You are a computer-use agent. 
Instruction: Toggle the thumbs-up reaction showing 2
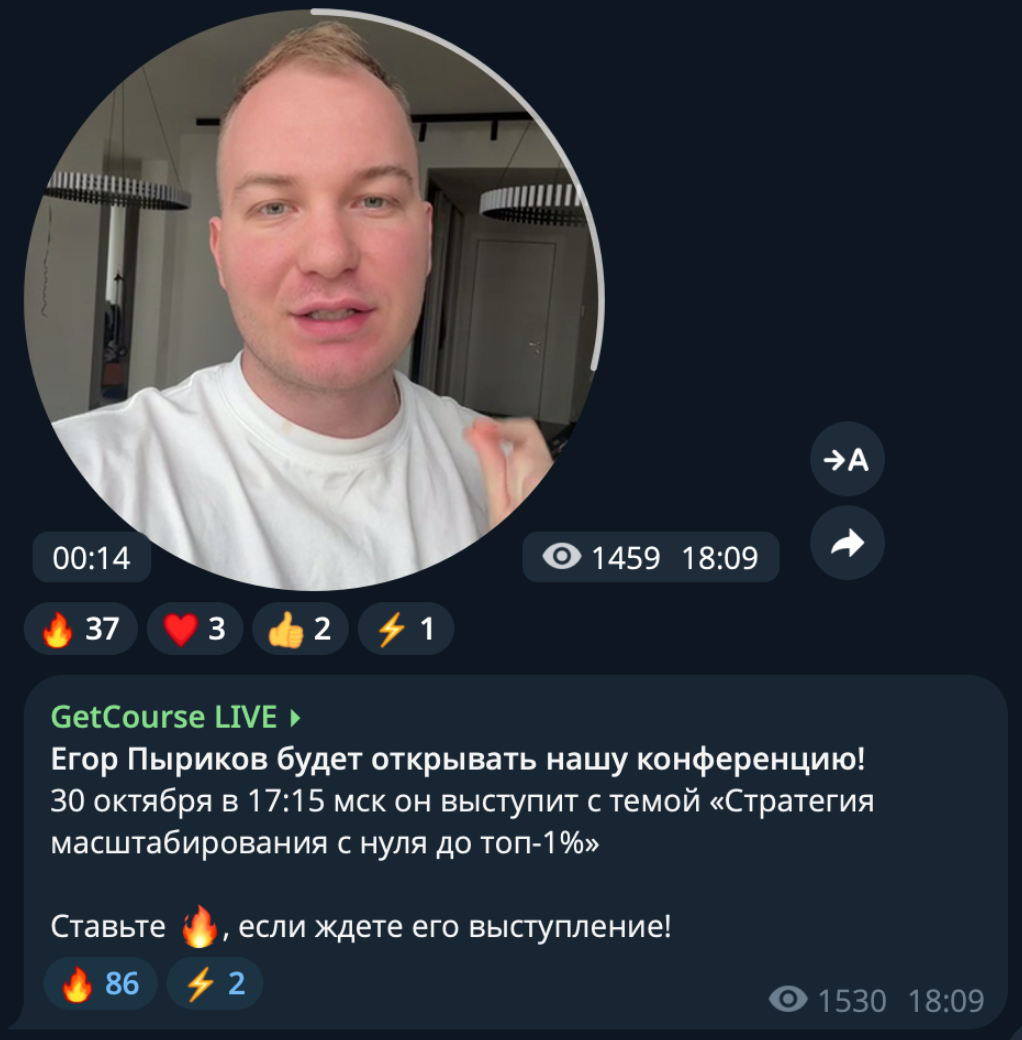pos(300,628)
